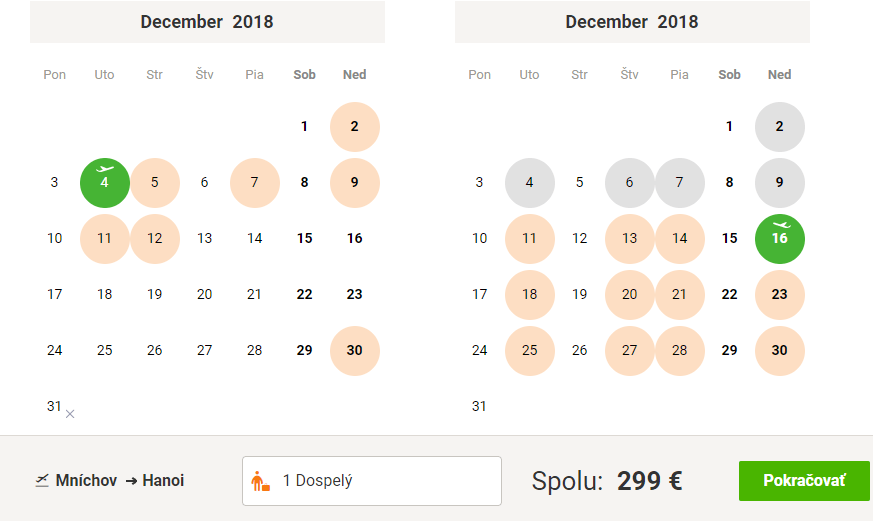Select December 12 in the left calendar
Viewport: 873px width, 521px height.
155,239
